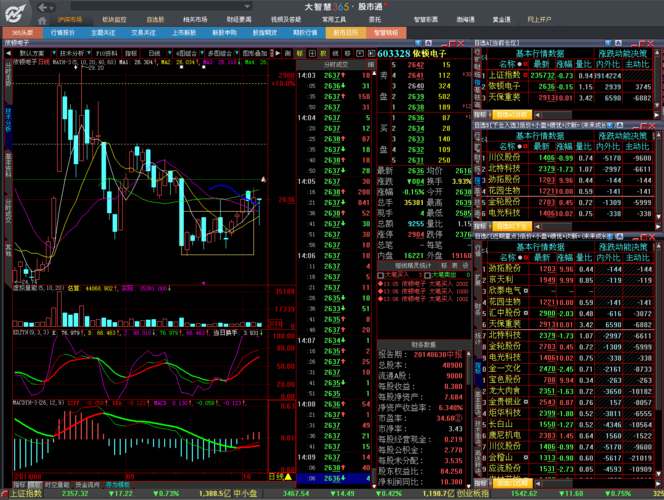This screenshot has height=500, width=664.
Task: Expand the 默认方案 dropdown arrow
Action: tap(54, 53)
